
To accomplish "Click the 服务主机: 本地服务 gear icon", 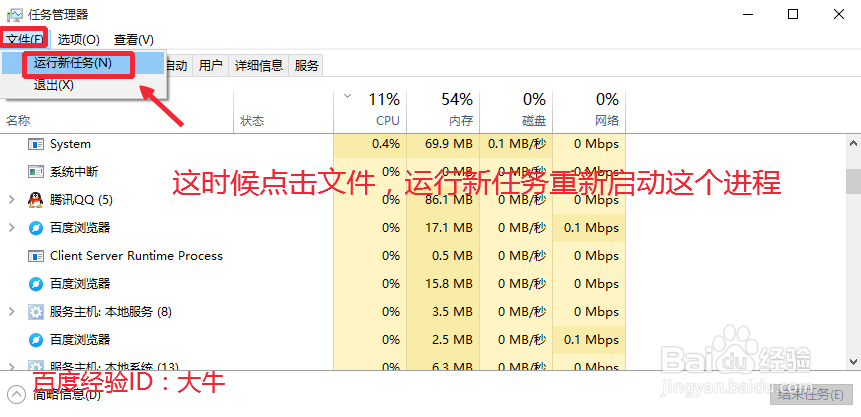I will pos(36,312).
